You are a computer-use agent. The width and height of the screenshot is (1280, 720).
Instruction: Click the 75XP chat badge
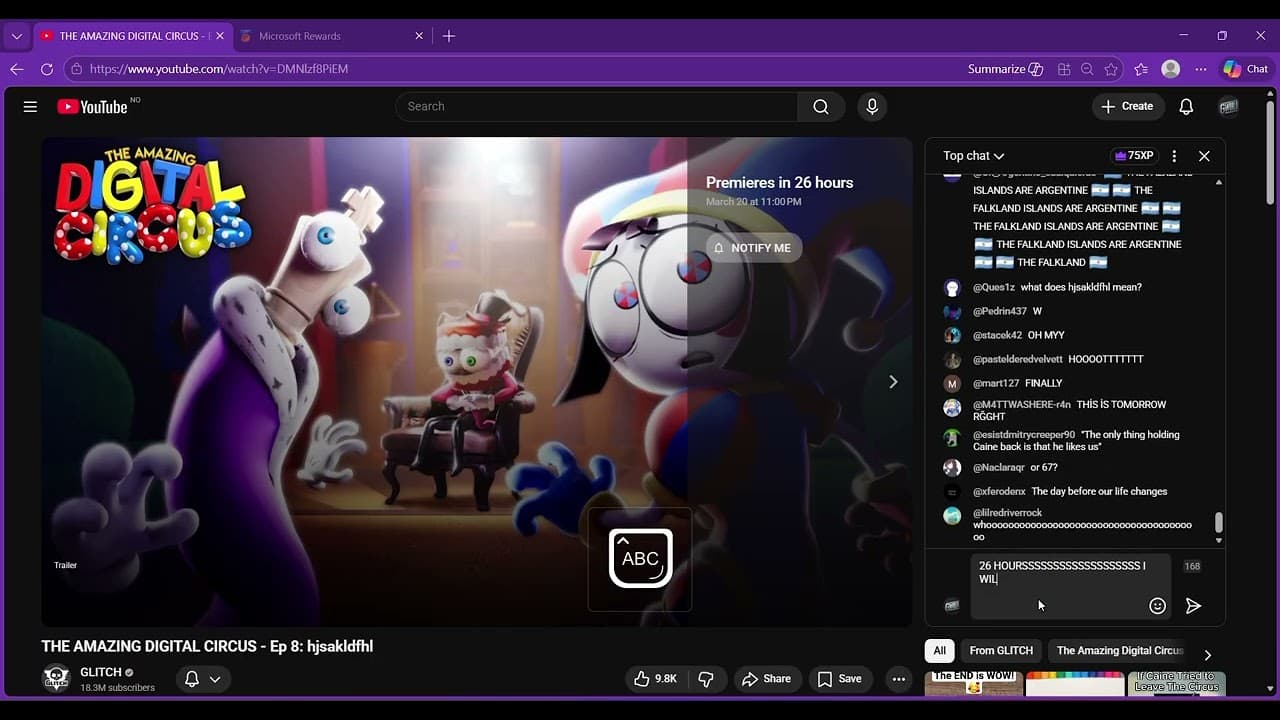(x=1134, y=156)
